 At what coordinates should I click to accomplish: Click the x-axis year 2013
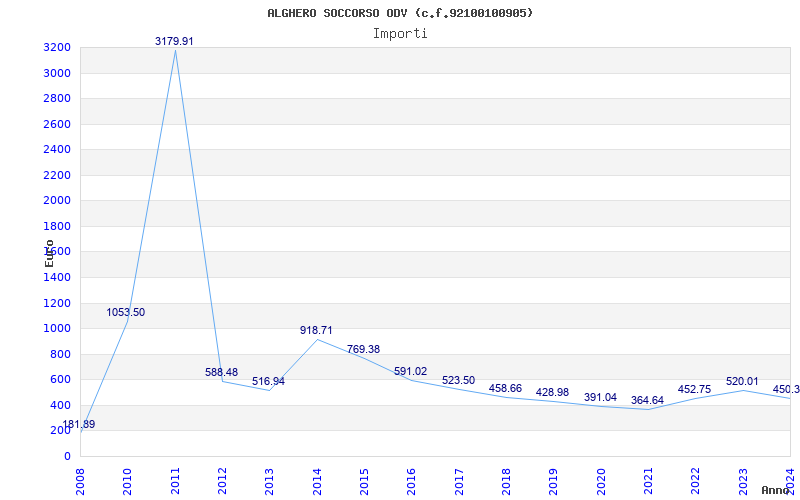click(x=269, y=482)
